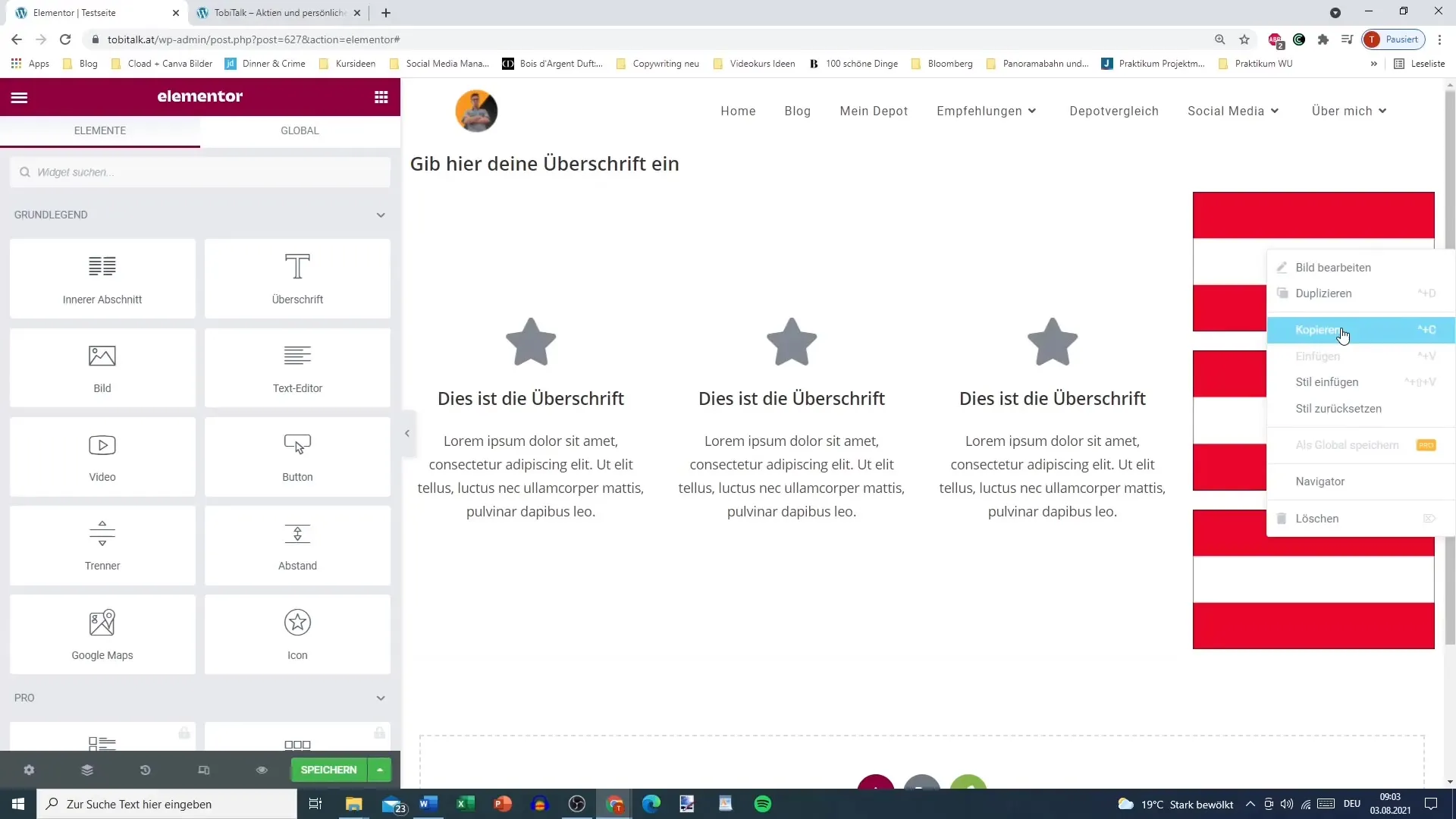Bookmark this page with star icon
The height and width of the screenshot is (819, 1456).
pos(1244,39)
